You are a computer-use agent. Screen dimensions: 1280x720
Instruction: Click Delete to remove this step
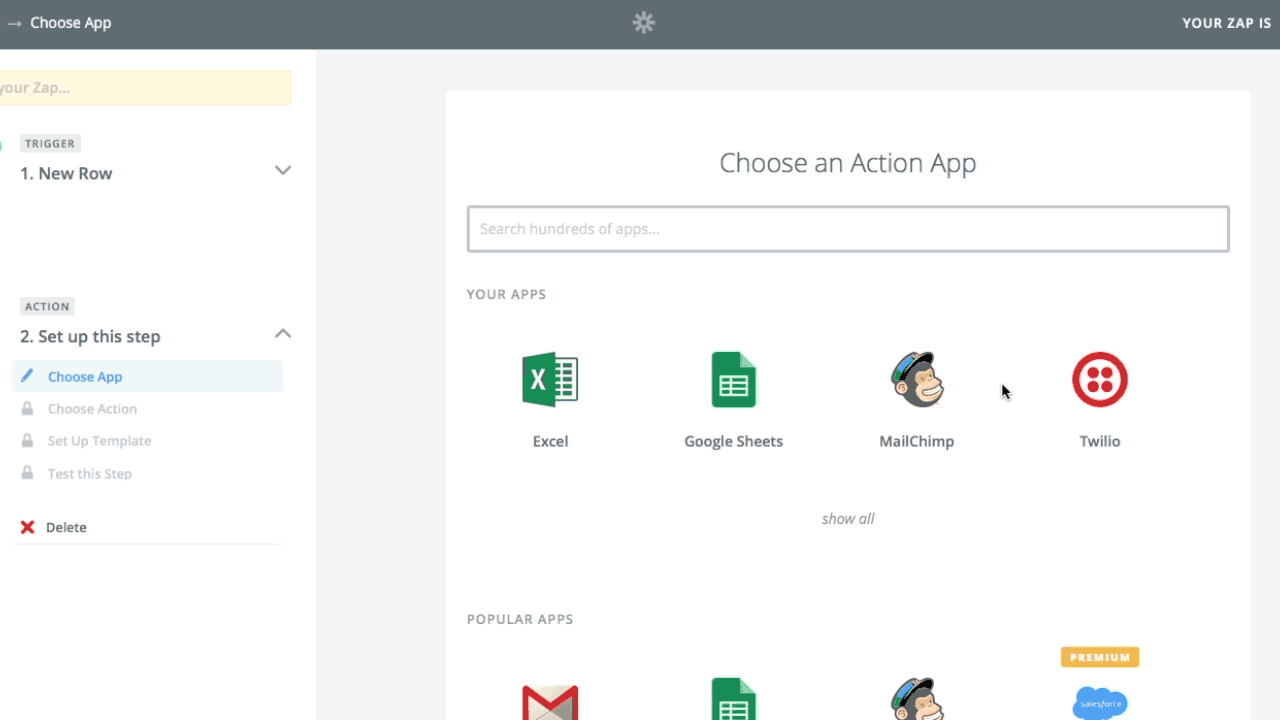(x=66, y=527)
